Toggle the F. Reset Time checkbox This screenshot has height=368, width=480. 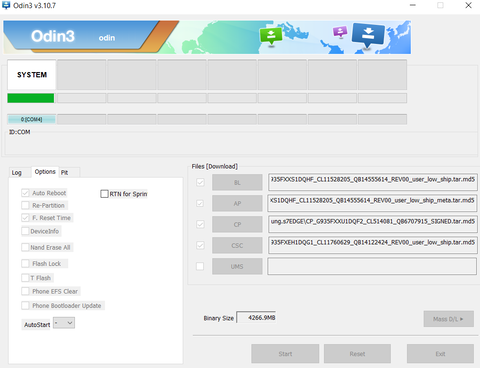[x=25, y=218]
